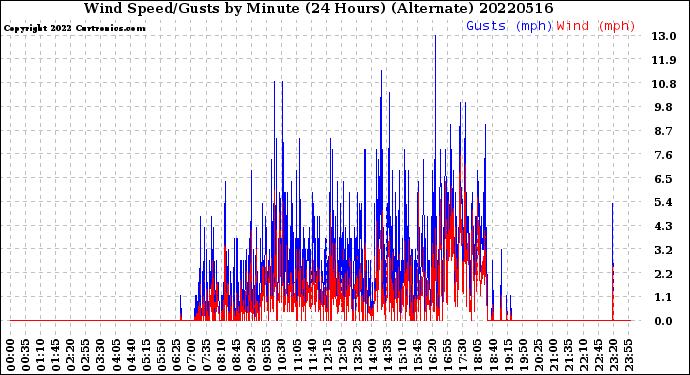
Task: Click the 23:55 time label
Action: click(628, 355)
